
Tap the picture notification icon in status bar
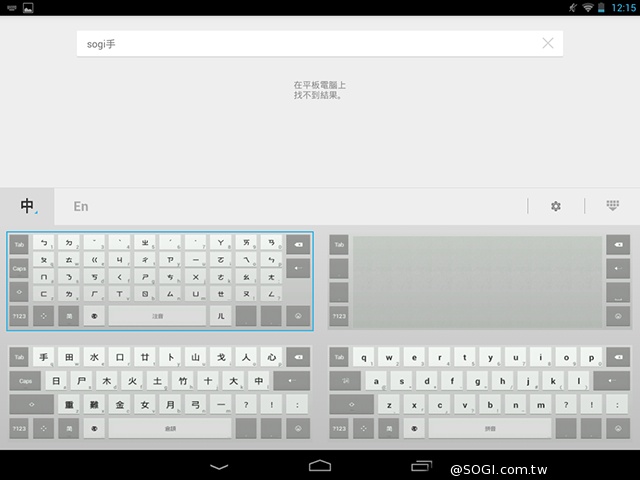28,8
